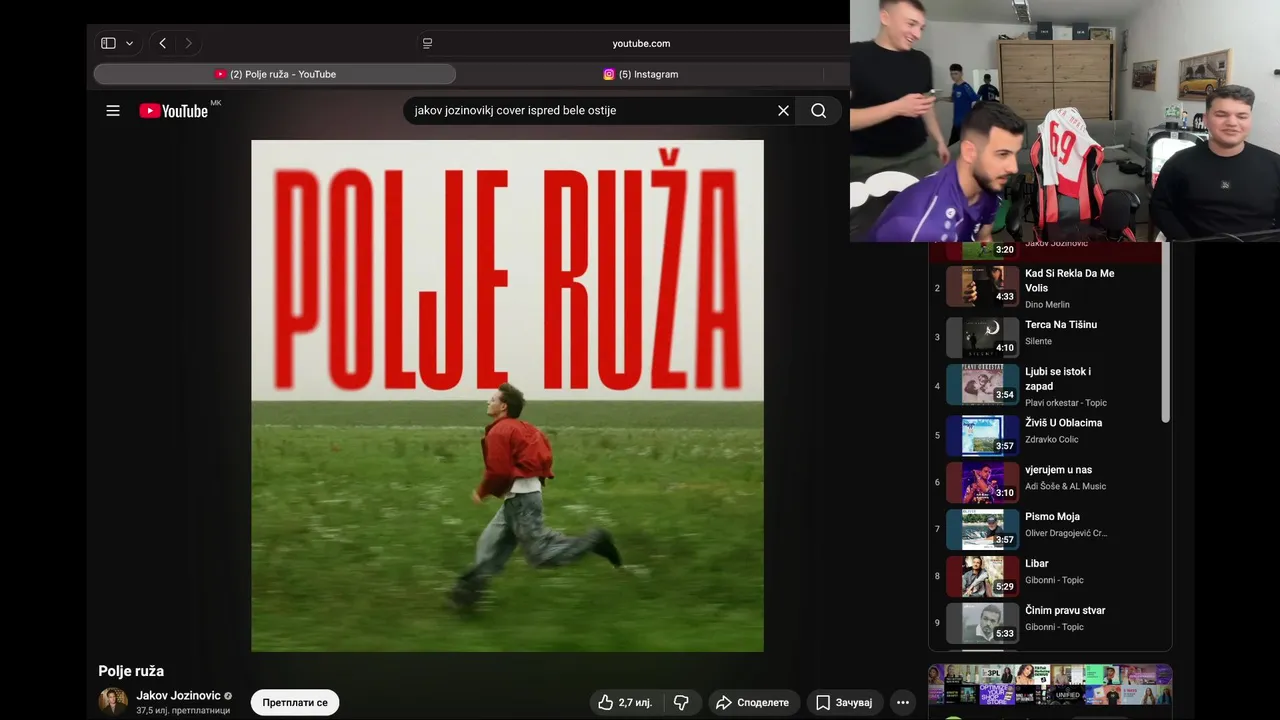Click the Oliver Dragojević channel name
This screenshot has height=720, width=1280.
pos(1066,534)
